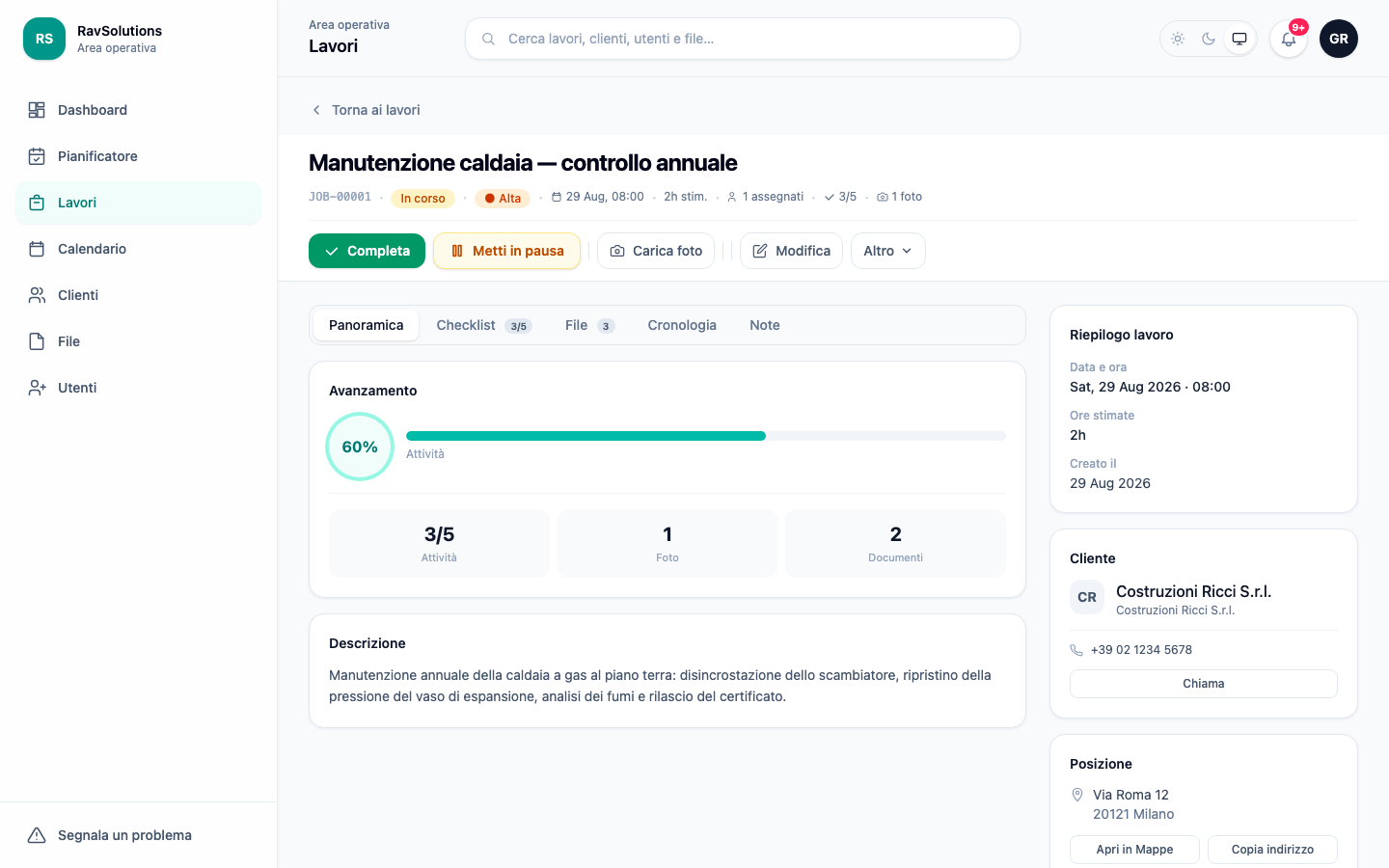Click the camera icon on Carica foto
Viewport: 1389px width, 868px height.
(x=617, y=251)
